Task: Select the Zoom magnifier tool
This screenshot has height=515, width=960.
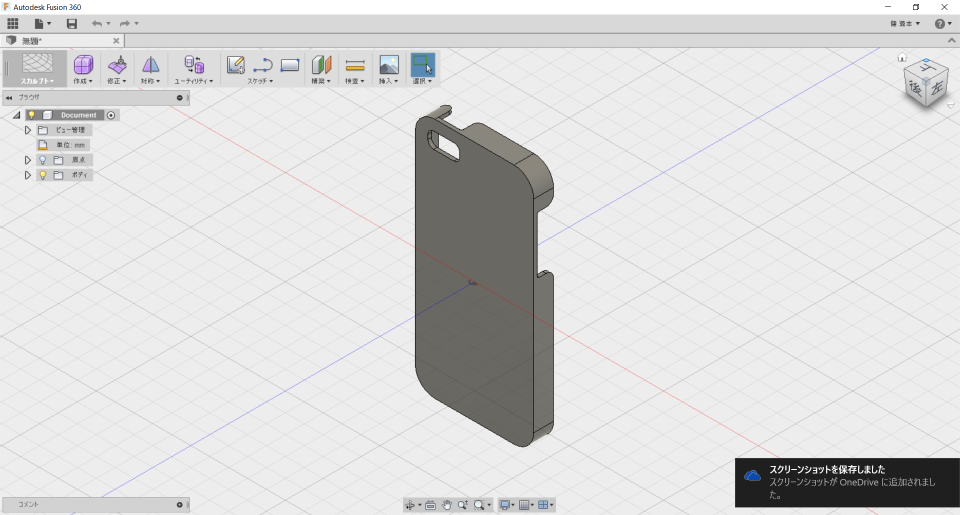Action: [463, 505]
